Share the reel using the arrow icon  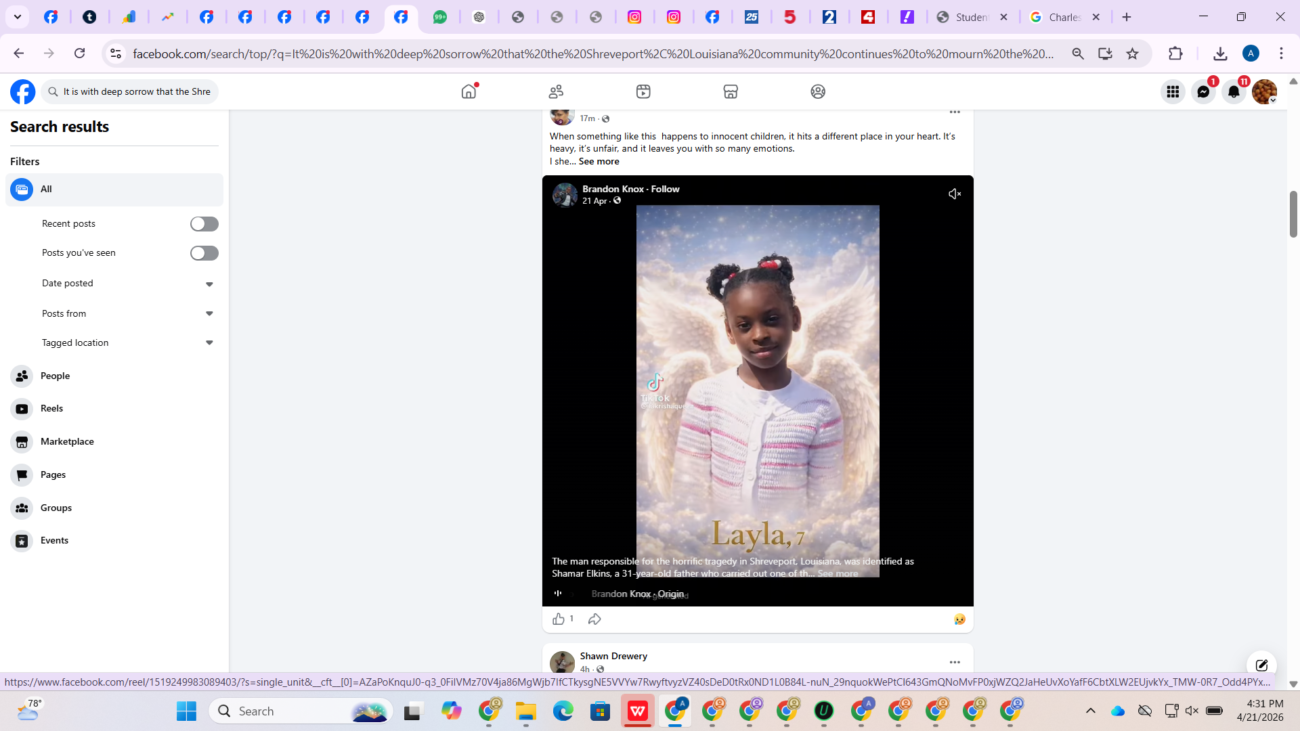[x=594, y=619]
